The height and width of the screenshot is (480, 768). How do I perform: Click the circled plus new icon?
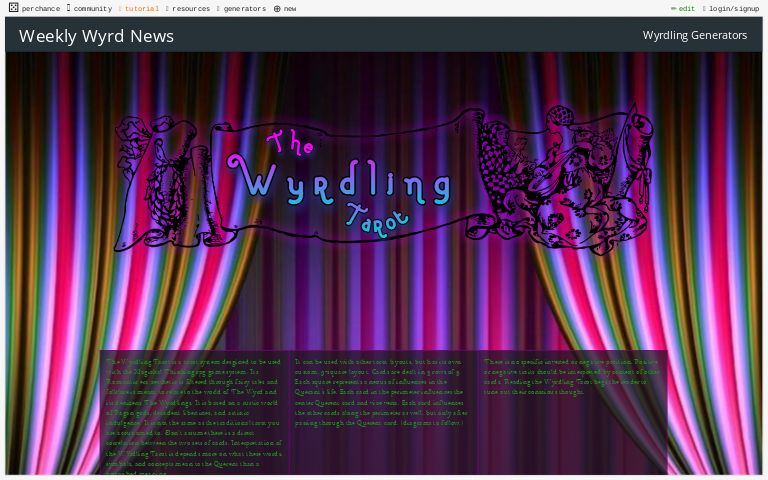click(x=277, y=8)
